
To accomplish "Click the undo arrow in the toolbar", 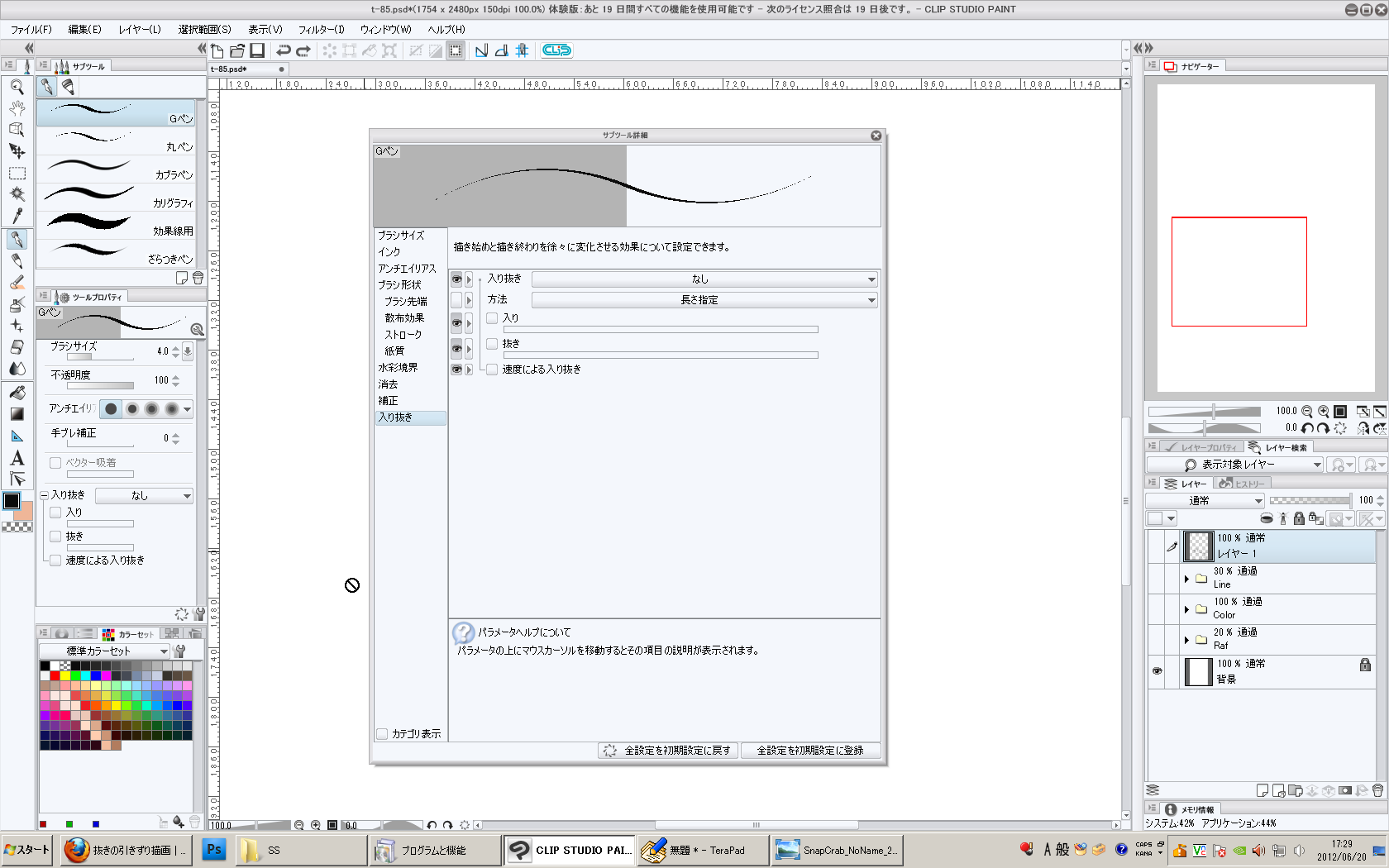I will [x=284, y=50].
